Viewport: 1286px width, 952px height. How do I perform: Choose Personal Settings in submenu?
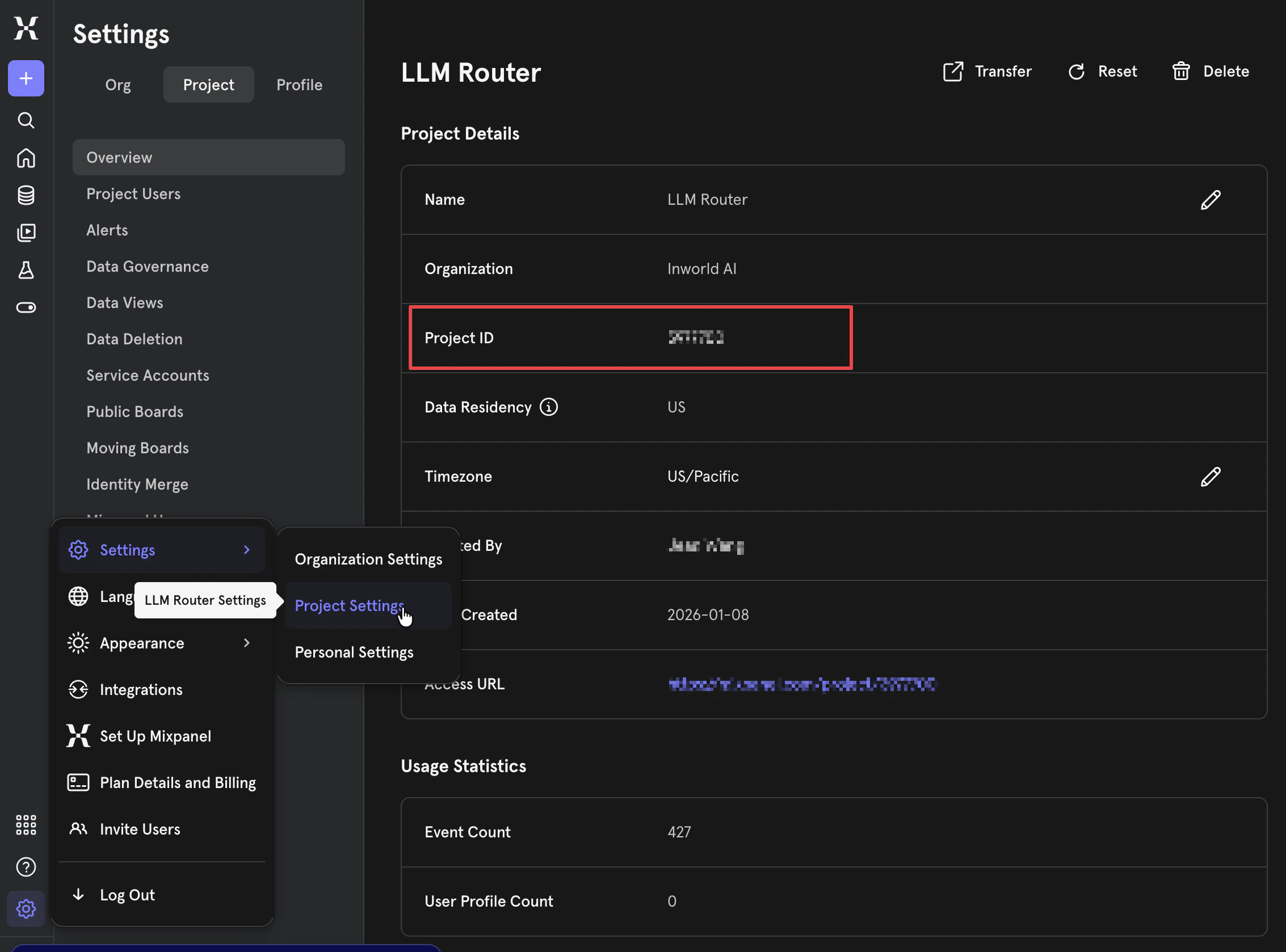tap(354, 652)
